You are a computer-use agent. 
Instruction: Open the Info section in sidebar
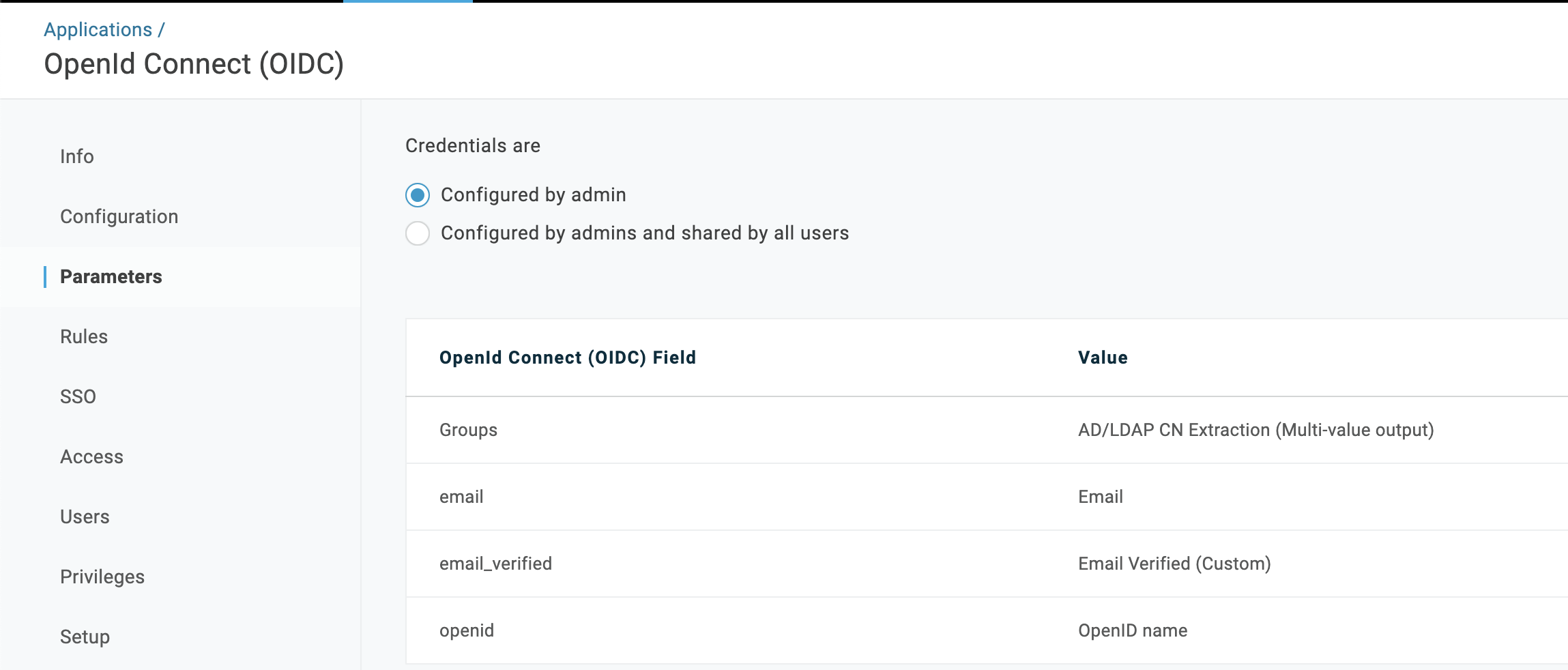tap(76, 156)
